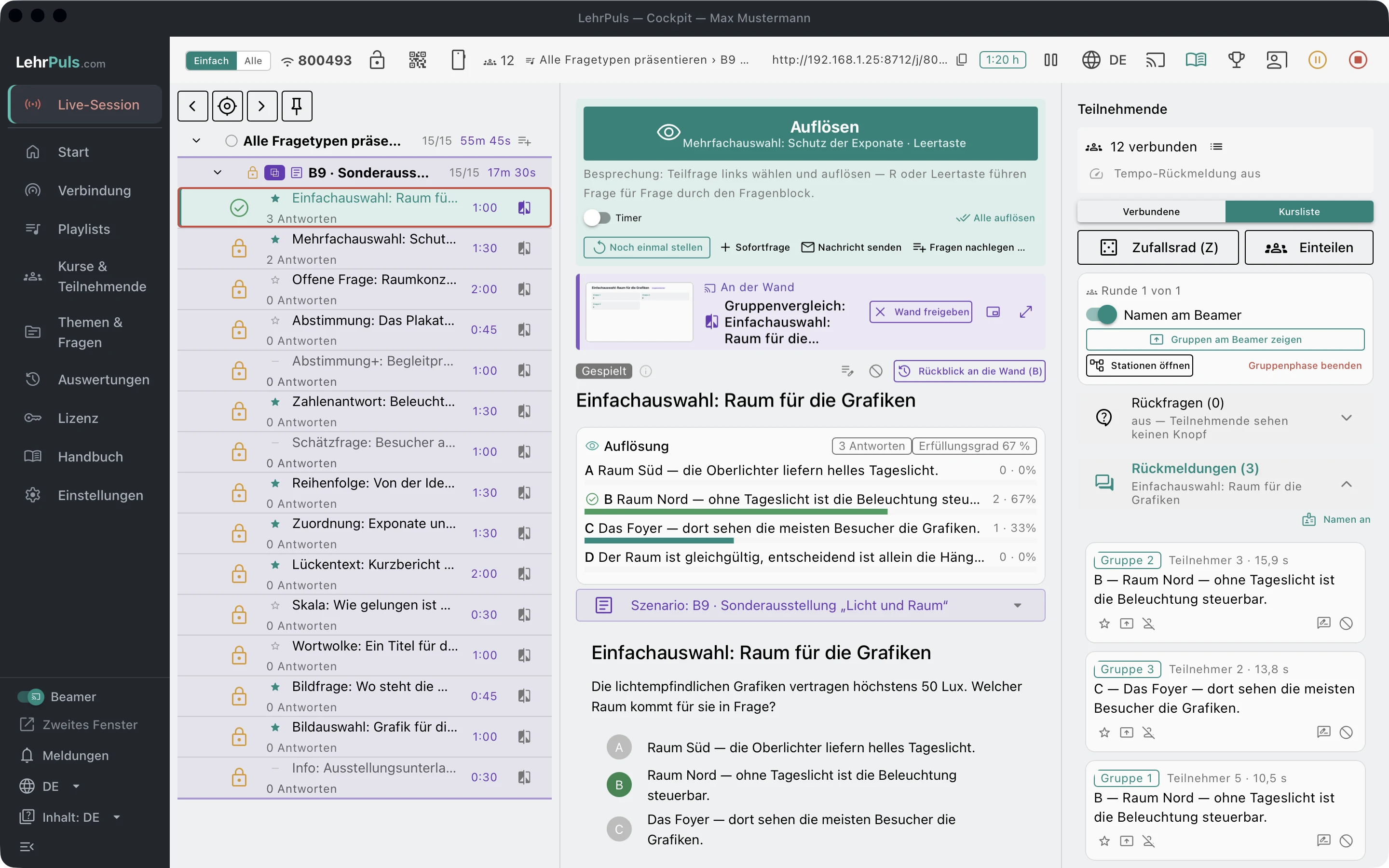Open Auswertungen in the sidebar
This screenshot has height=868, width=1389.
(x=85, y=380)
